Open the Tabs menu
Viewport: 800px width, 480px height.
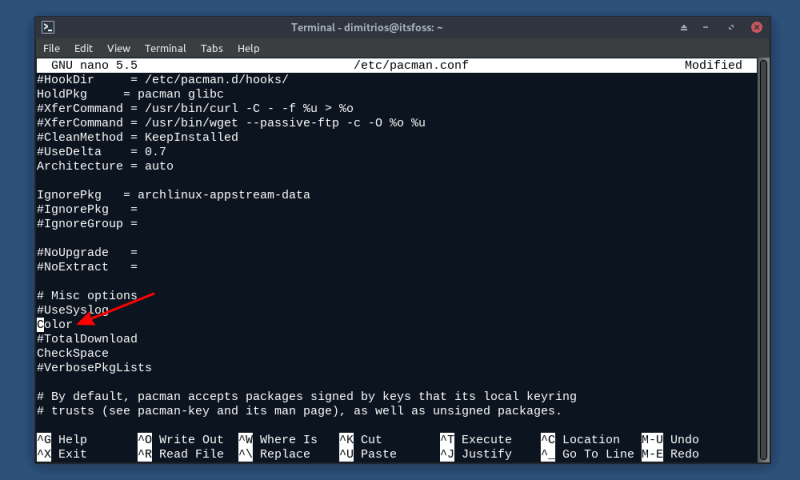point(211,48)
